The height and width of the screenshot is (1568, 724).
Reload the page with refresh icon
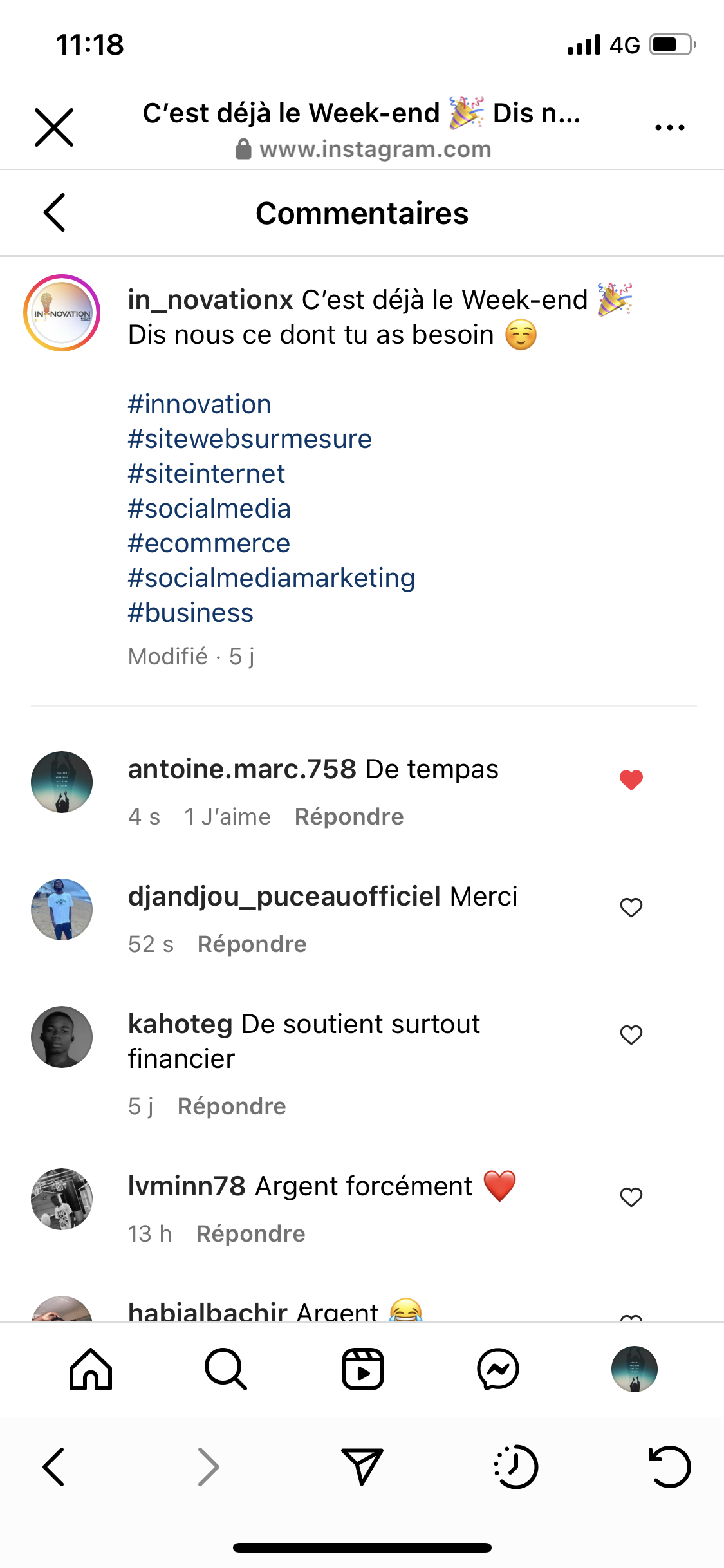click(x=669, y=1466)
